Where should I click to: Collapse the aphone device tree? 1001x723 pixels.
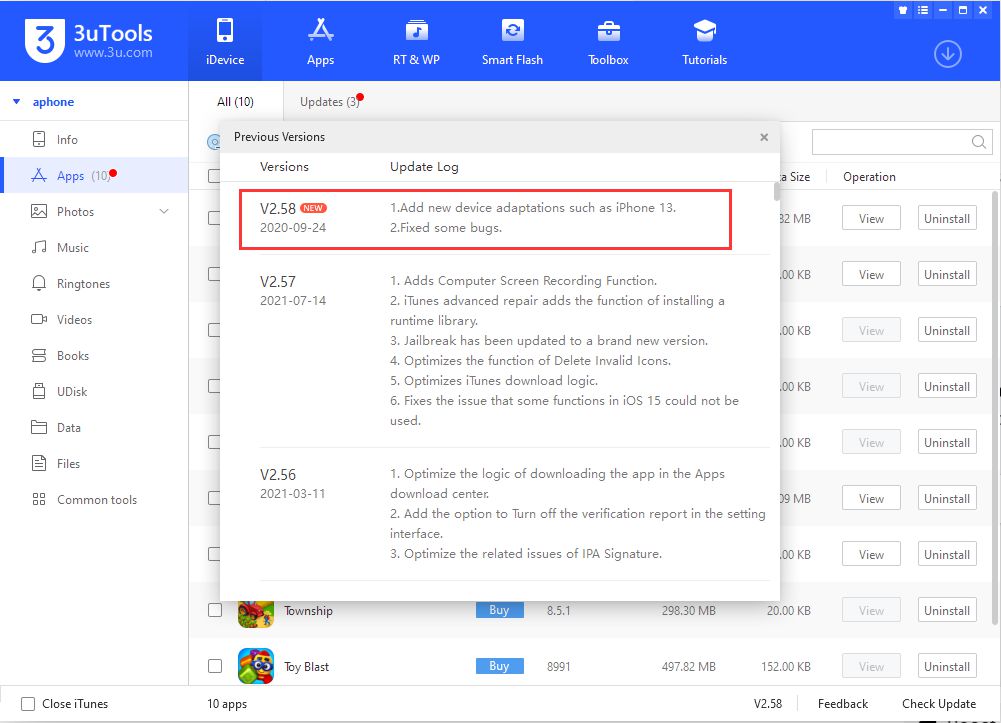[17, 101]
